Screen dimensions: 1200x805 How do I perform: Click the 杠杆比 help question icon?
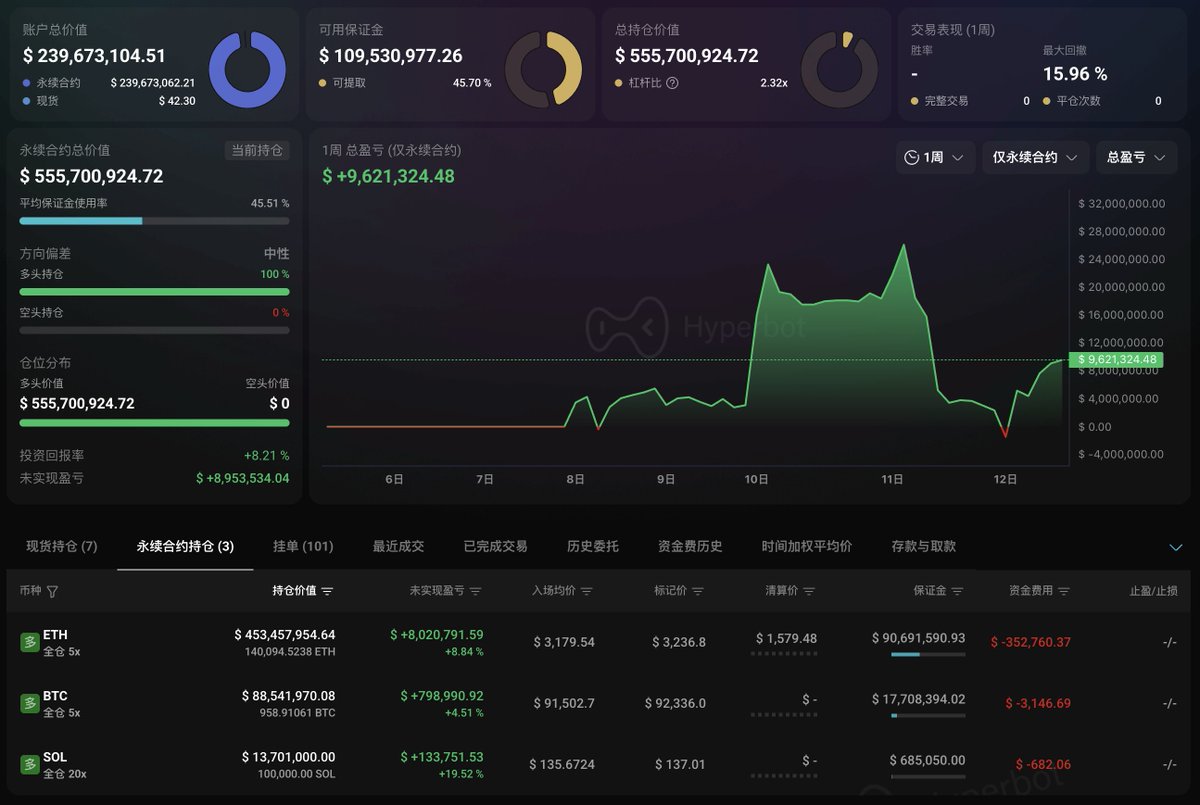pos(672,83)
